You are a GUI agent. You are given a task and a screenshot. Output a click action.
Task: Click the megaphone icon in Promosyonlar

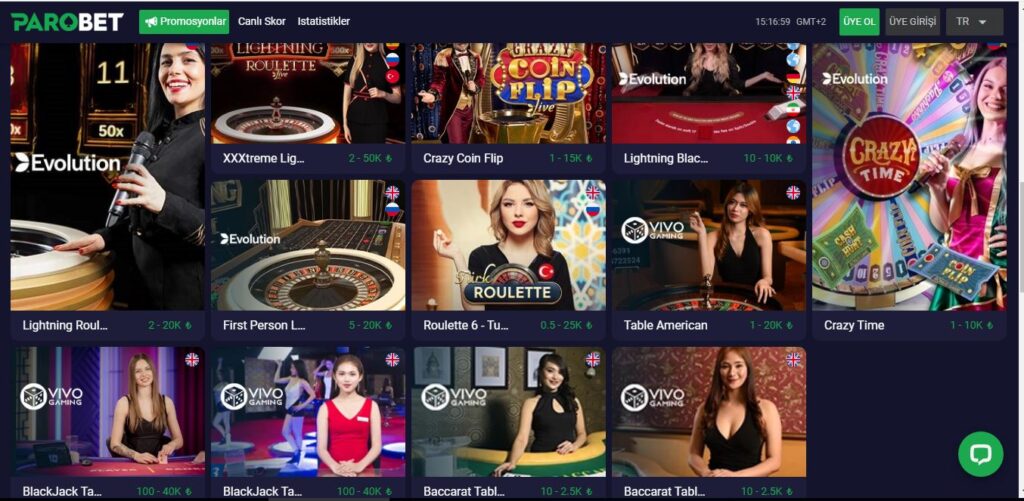[151, 22]
